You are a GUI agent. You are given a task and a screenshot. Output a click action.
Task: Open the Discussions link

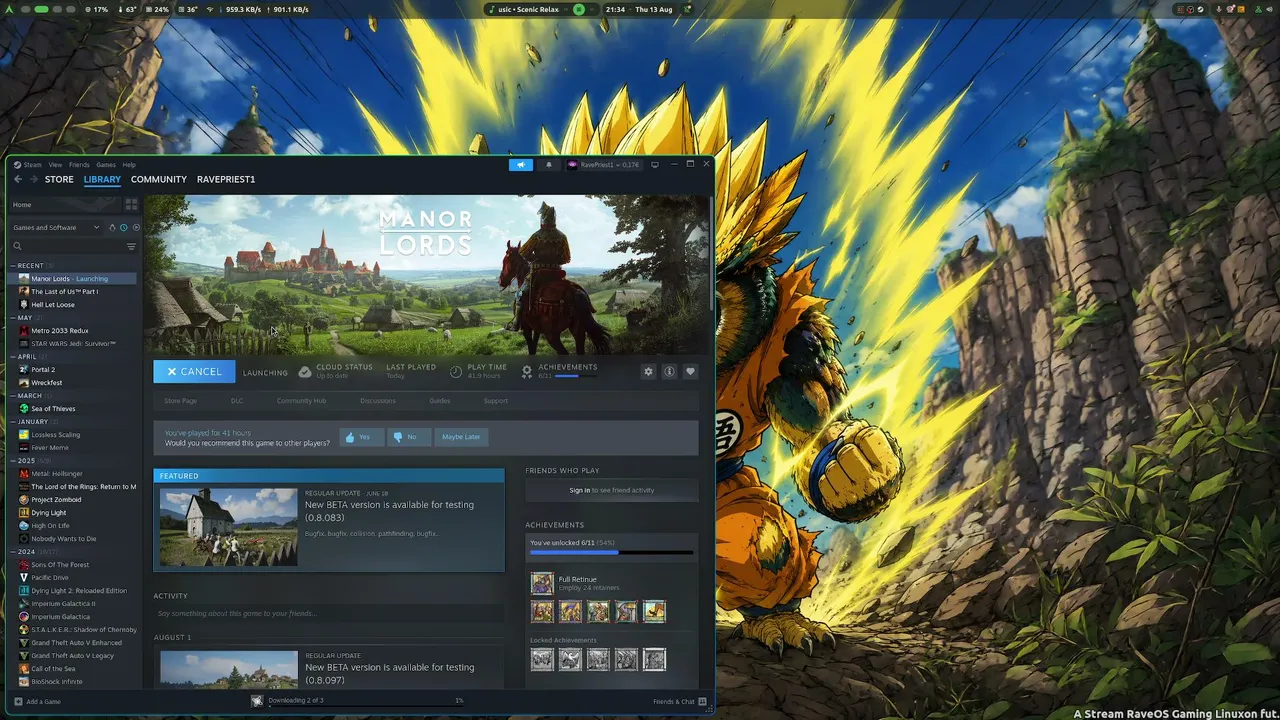pyautogui.click(x=378, y=401)
